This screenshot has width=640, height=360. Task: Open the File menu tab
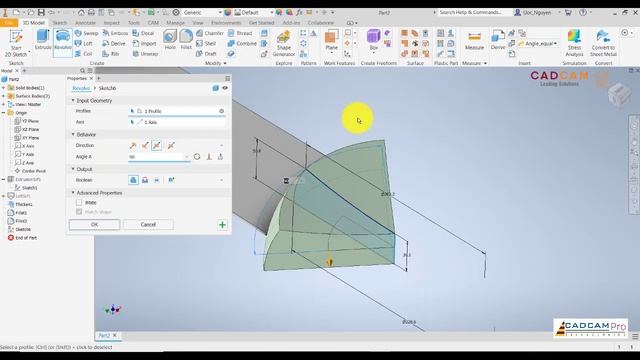tap(9, 23)
